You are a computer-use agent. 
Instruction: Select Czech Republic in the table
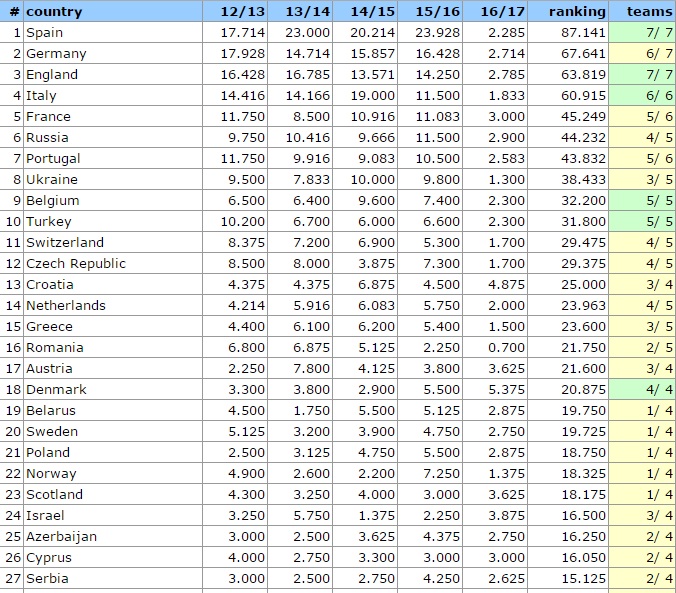click(x=76, y=263)
